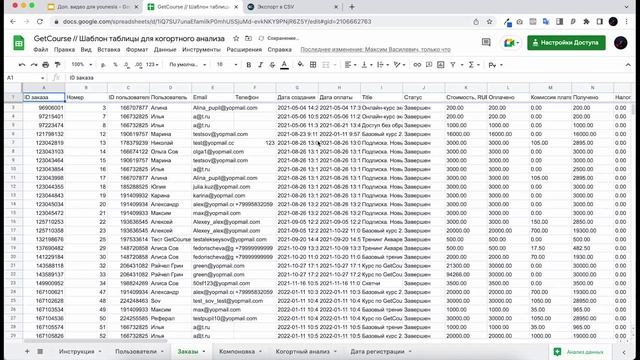
Task: Open the cell borders menu
Action: click(x=313, y=65)
